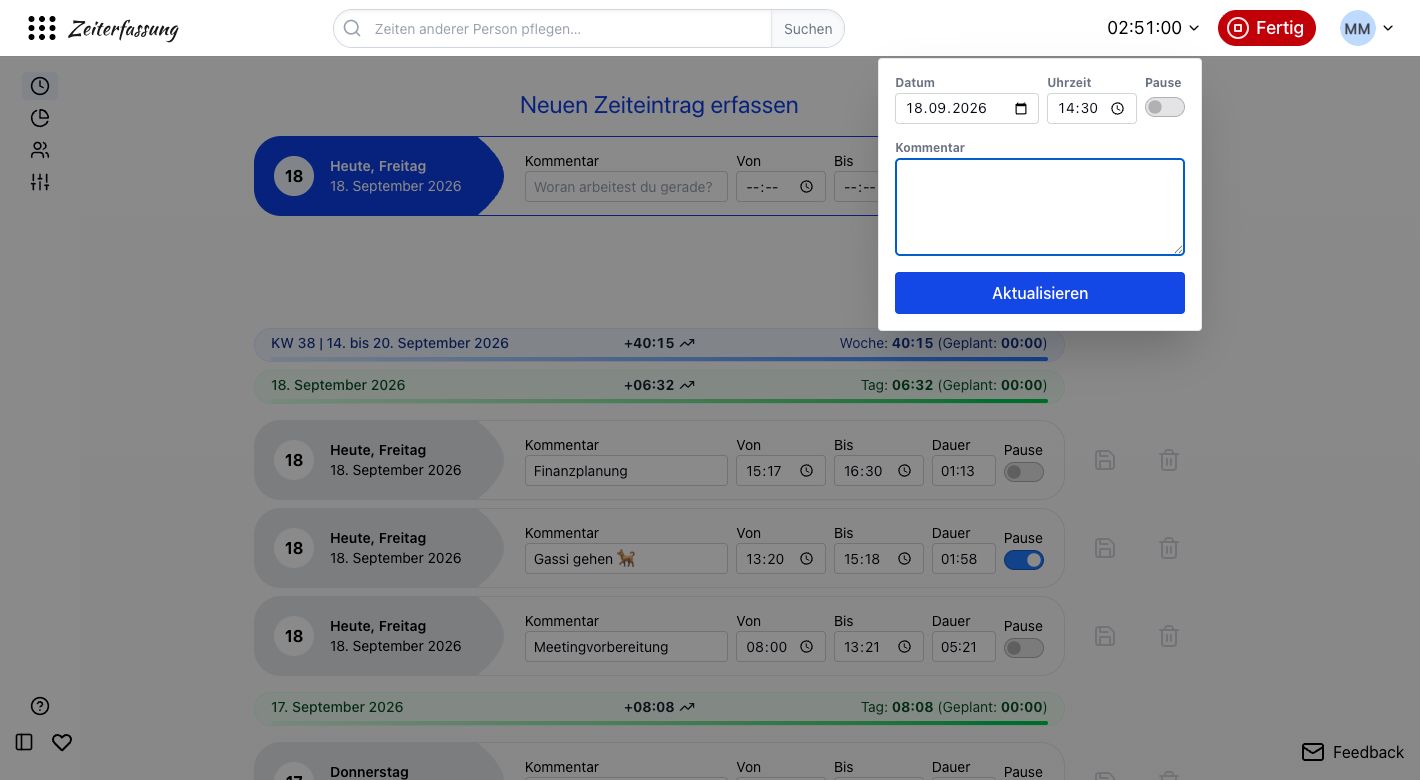Image resolution: width=1420 pixels, height=780 pixels.
Task: Open the date picker for 18.09.2026
Action: (x=1020, y=108)
